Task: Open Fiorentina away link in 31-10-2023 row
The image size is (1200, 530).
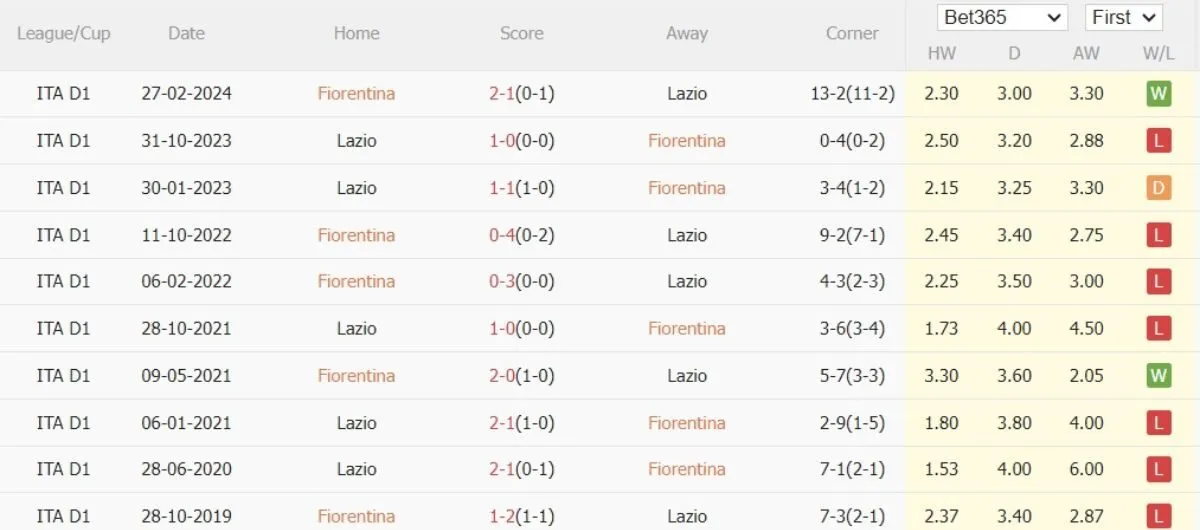Action: click(x=686, y=141)
